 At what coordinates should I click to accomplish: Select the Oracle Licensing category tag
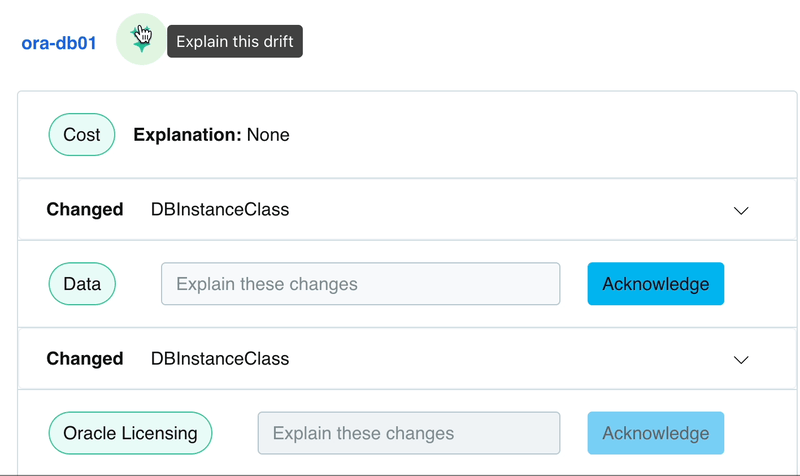[x=131, y=434]
